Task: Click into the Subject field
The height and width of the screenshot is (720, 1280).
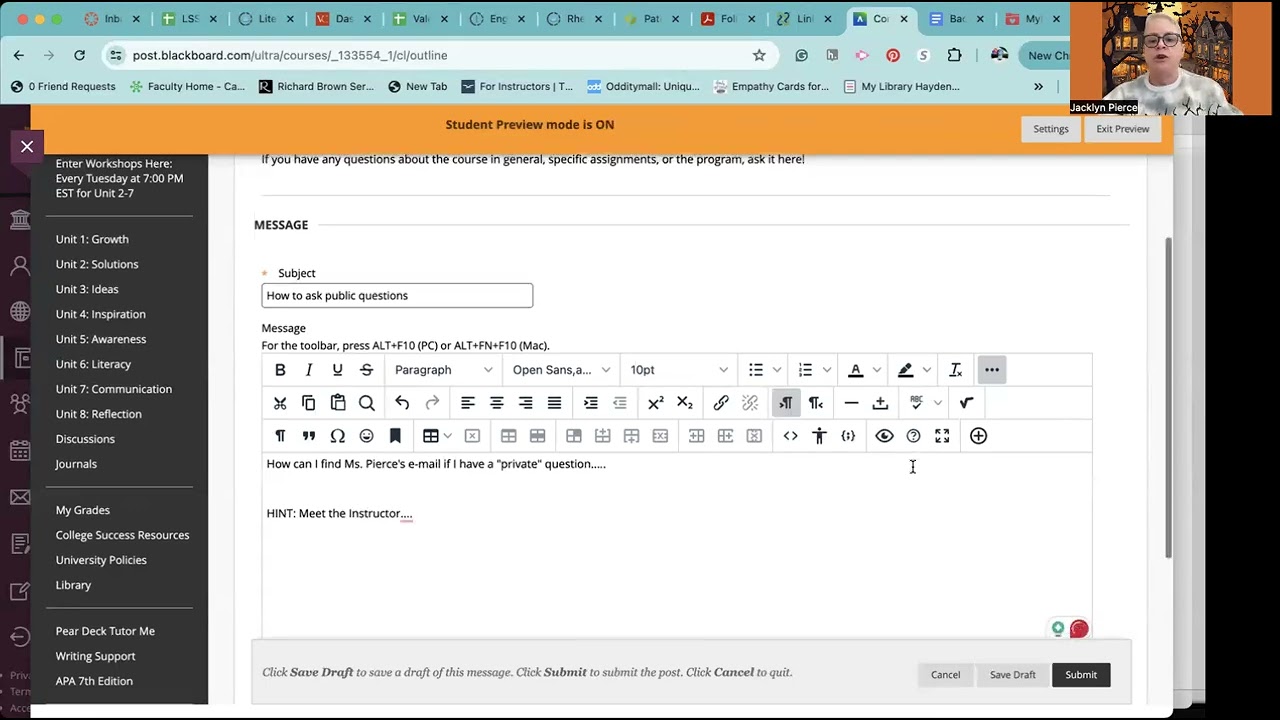Action: point(397,295)
